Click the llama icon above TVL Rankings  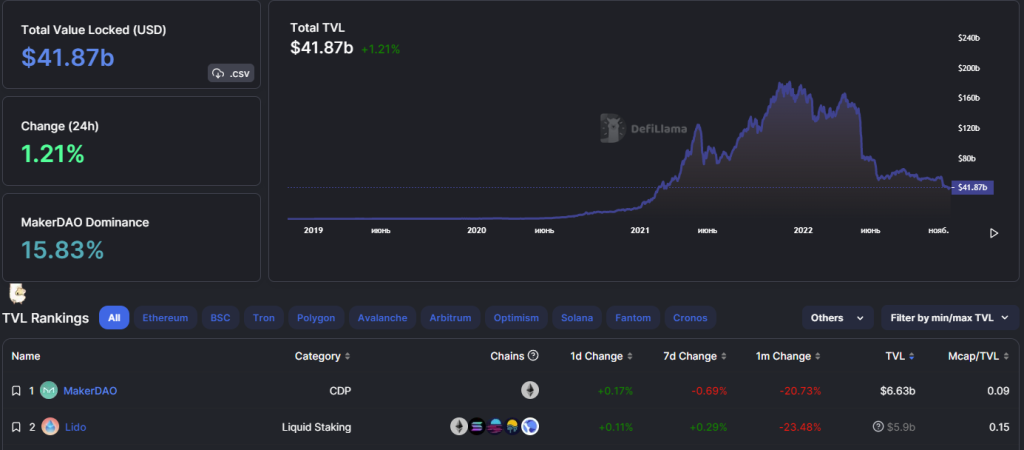(x=18, y=293)
